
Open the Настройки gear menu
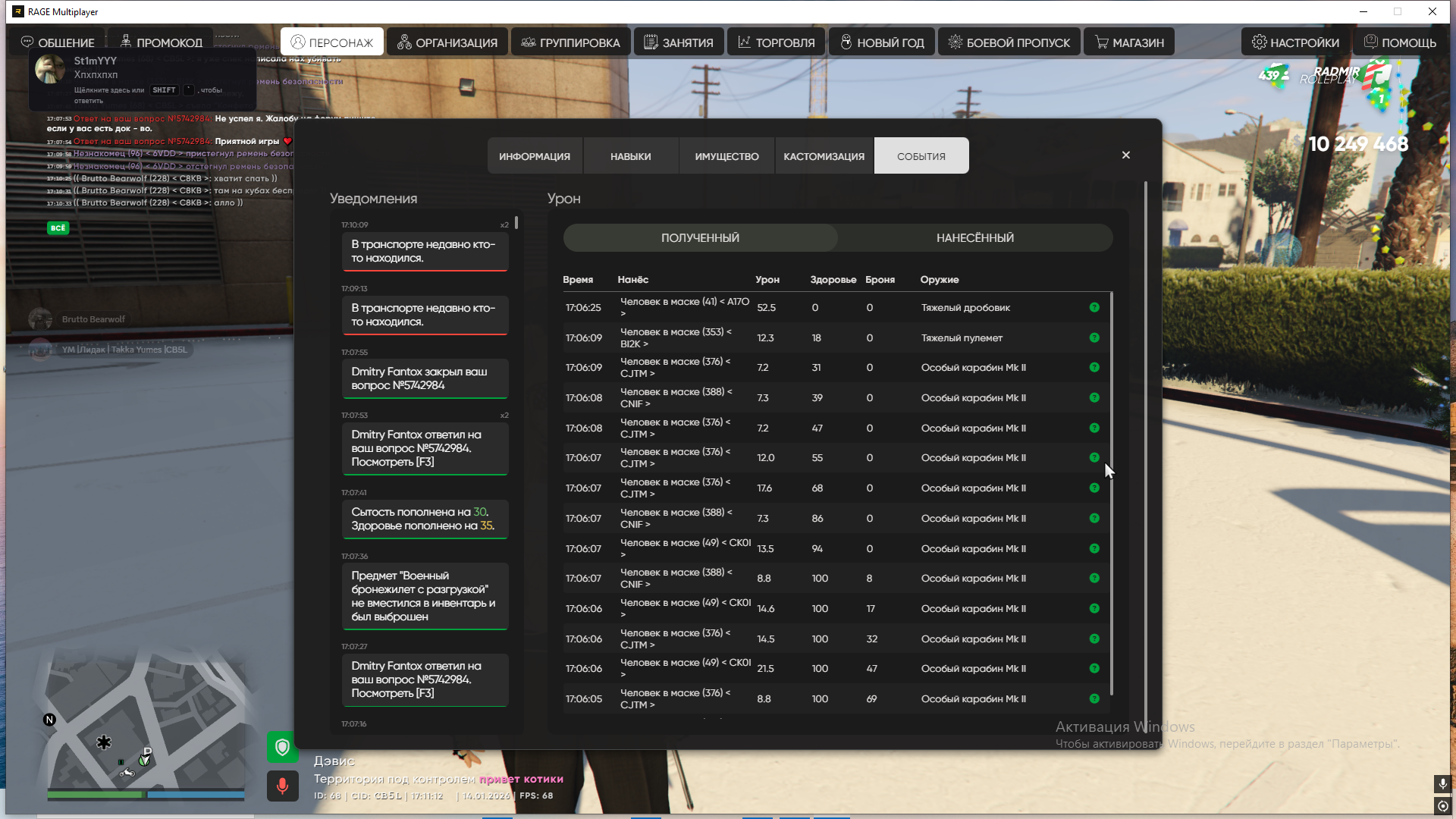(x=1295, y=42)
